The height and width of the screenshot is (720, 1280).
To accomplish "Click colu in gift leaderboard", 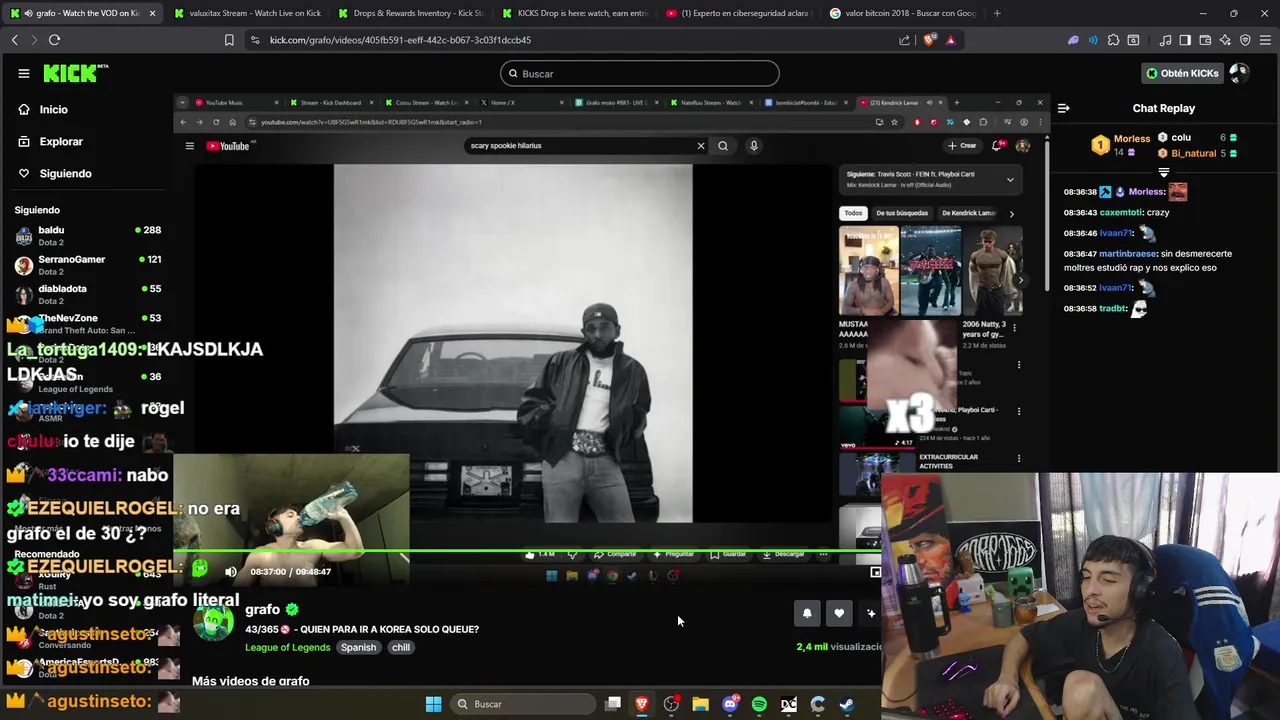I will pyautogui.click(x=1181, y=137).
